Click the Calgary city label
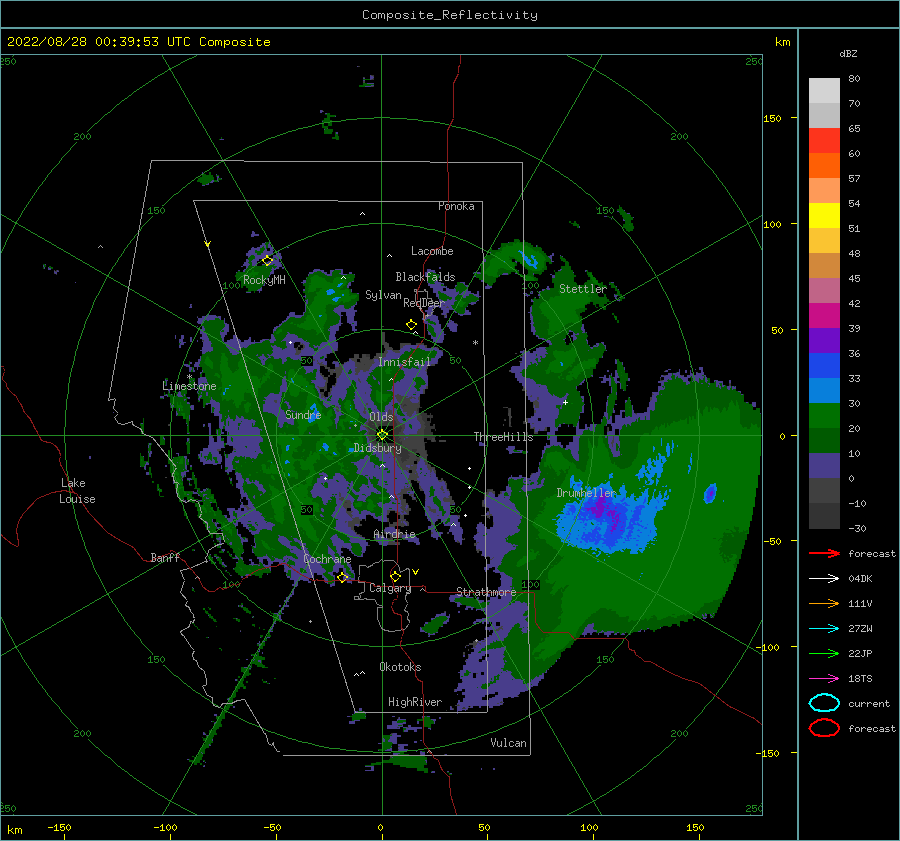The image size is (900, 841). (x=390, y=588)
